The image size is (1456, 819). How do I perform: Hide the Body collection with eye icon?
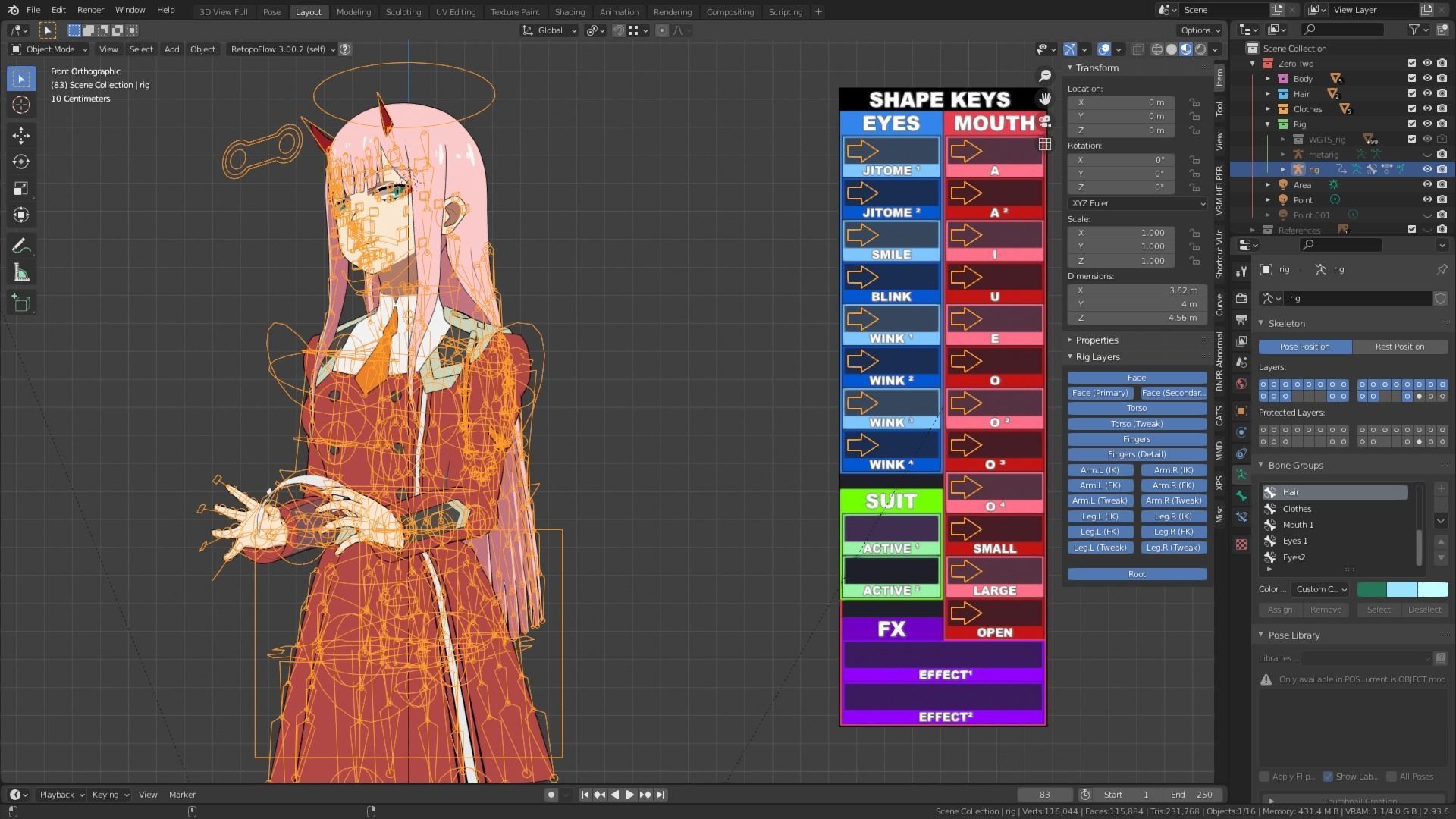pos(1426,79)
